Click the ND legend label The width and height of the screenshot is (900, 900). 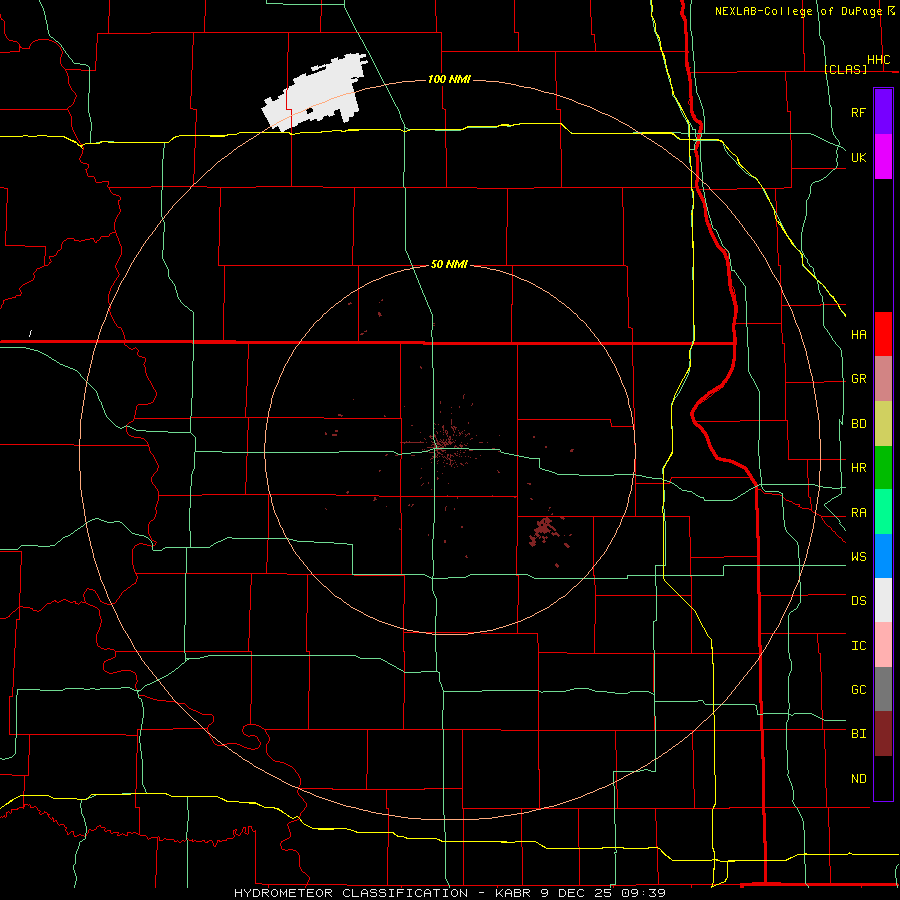[858, 779]
